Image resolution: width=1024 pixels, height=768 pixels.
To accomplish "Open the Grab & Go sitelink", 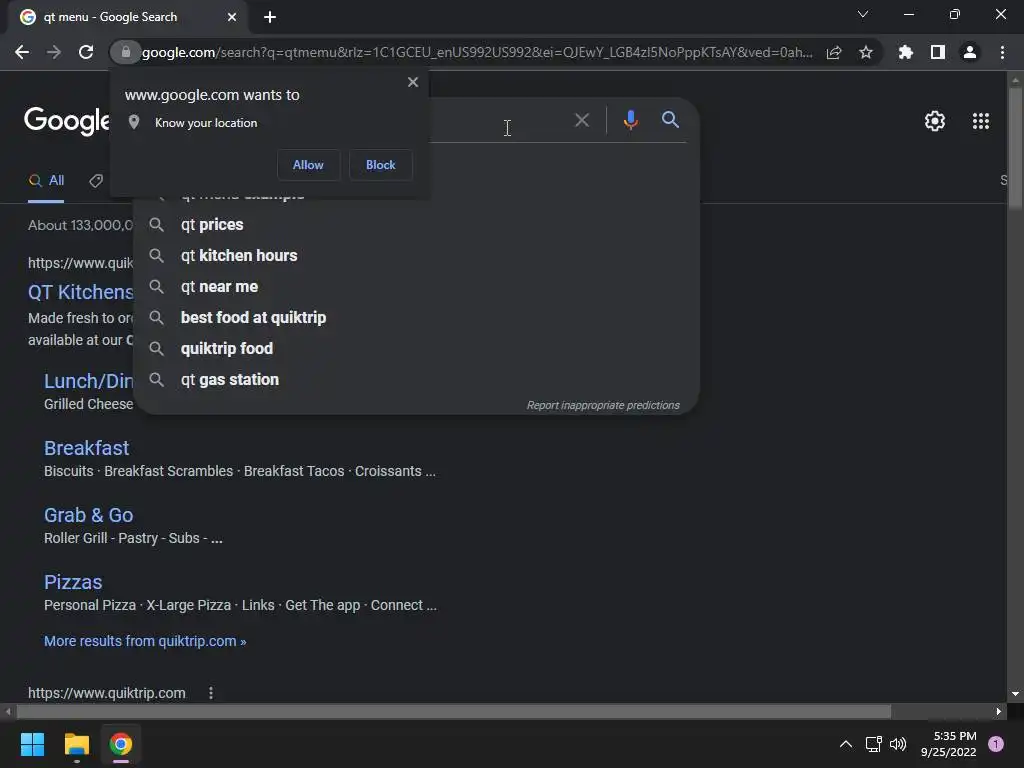I will (88, 515).
